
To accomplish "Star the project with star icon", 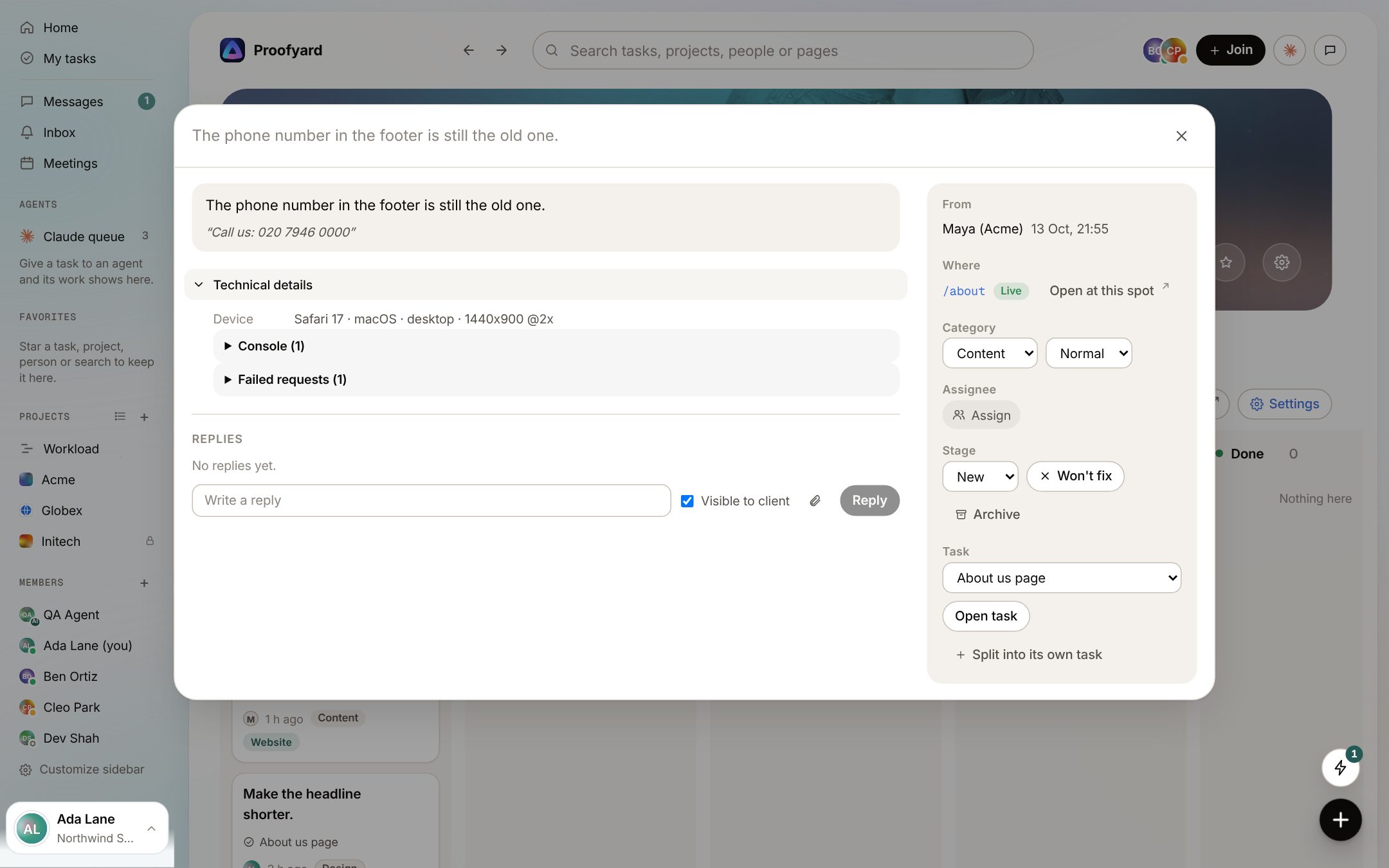I will tap(1226, 262).
